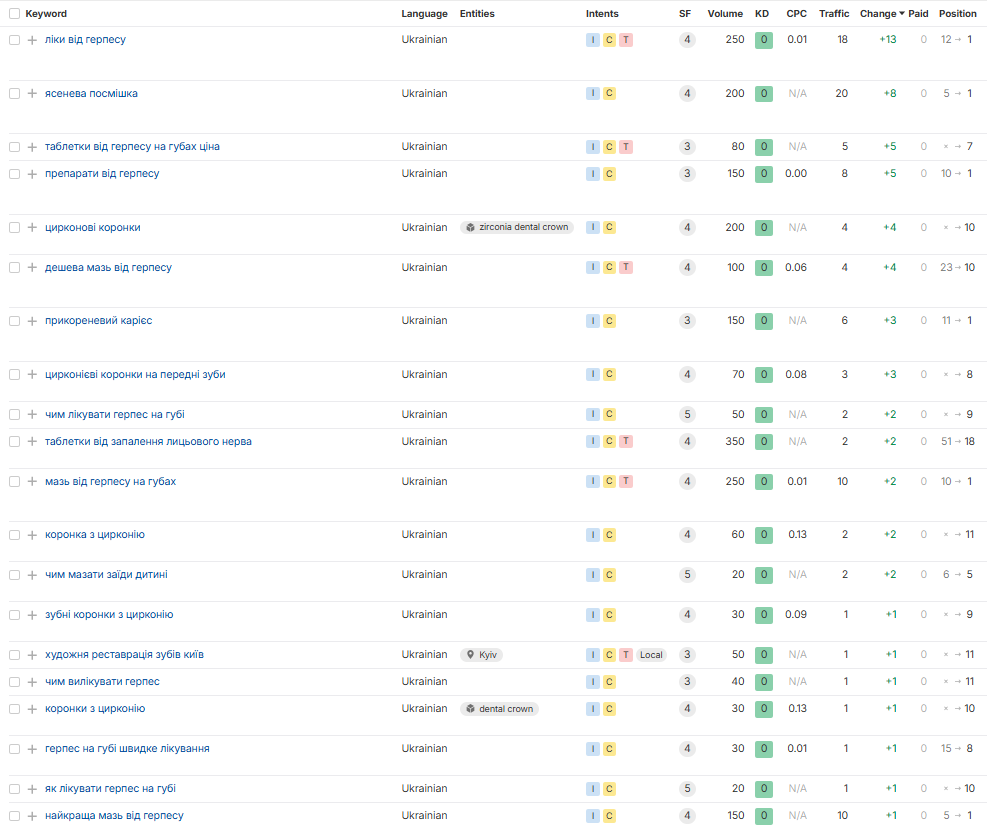Sort by the Volume column header

click(725, 14)
